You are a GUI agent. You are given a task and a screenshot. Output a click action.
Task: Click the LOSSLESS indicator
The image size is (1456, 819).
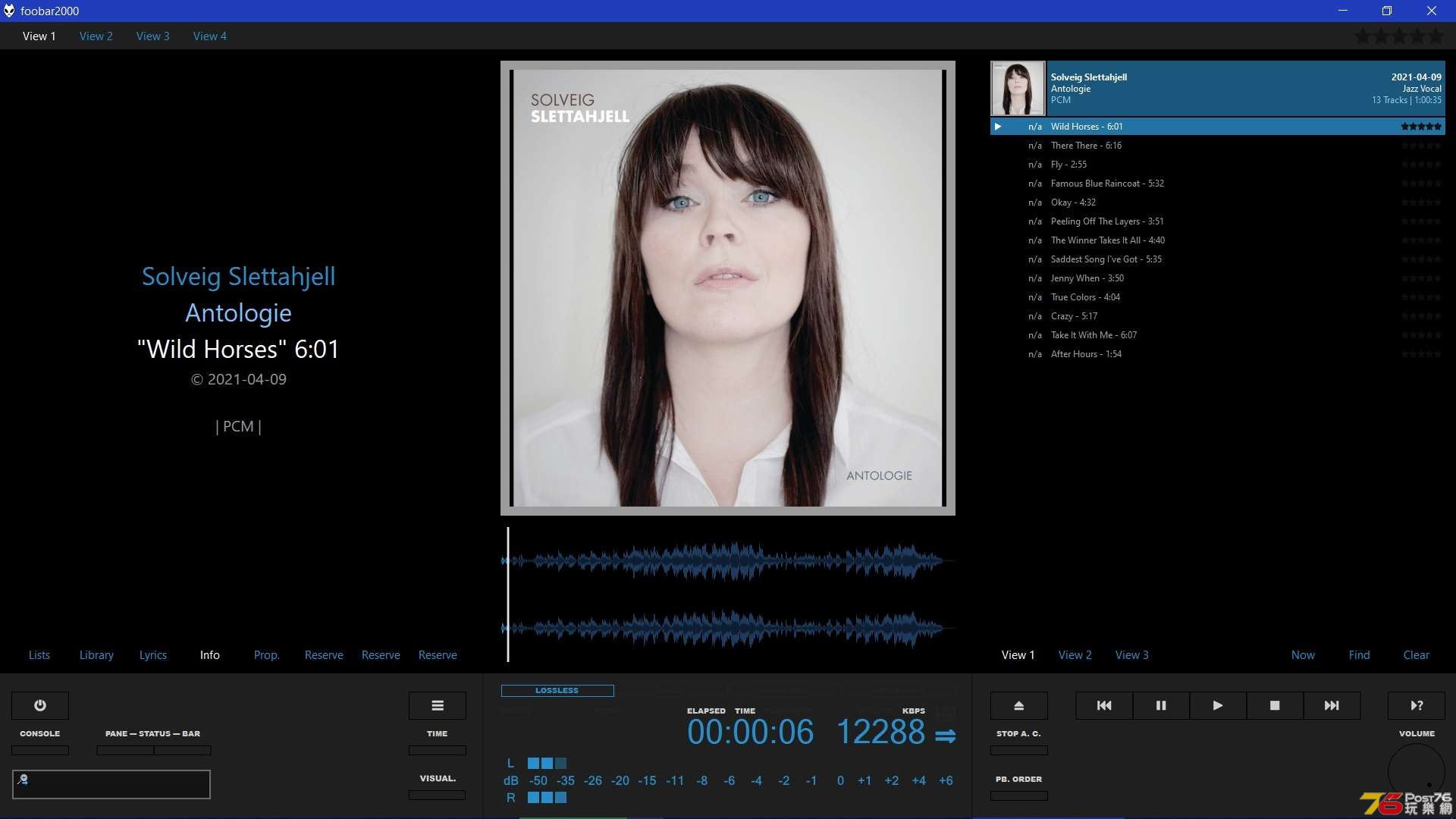(557, 690)
